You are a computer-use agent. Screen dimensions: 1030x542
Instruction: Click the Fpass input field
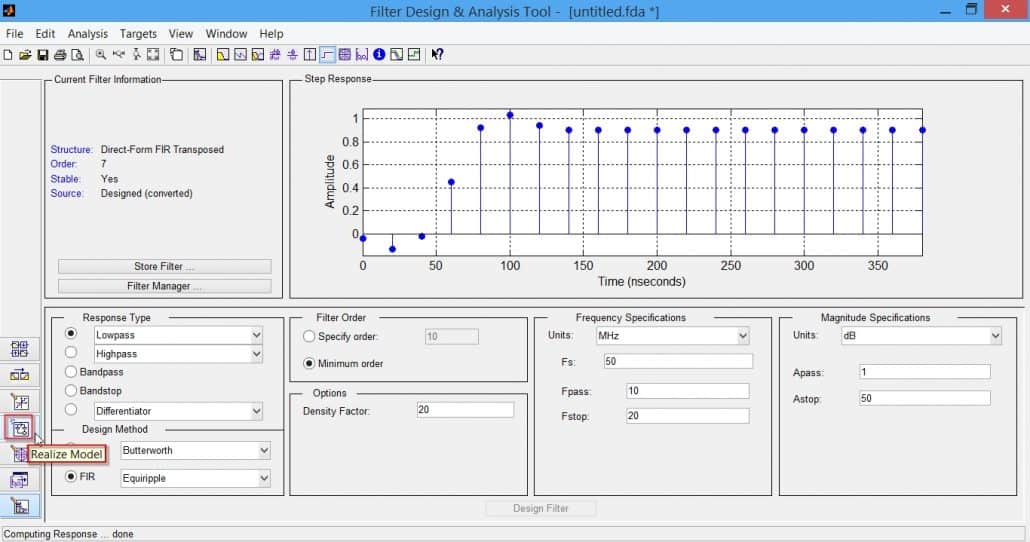pyautogui.click(x=688, y=391)
